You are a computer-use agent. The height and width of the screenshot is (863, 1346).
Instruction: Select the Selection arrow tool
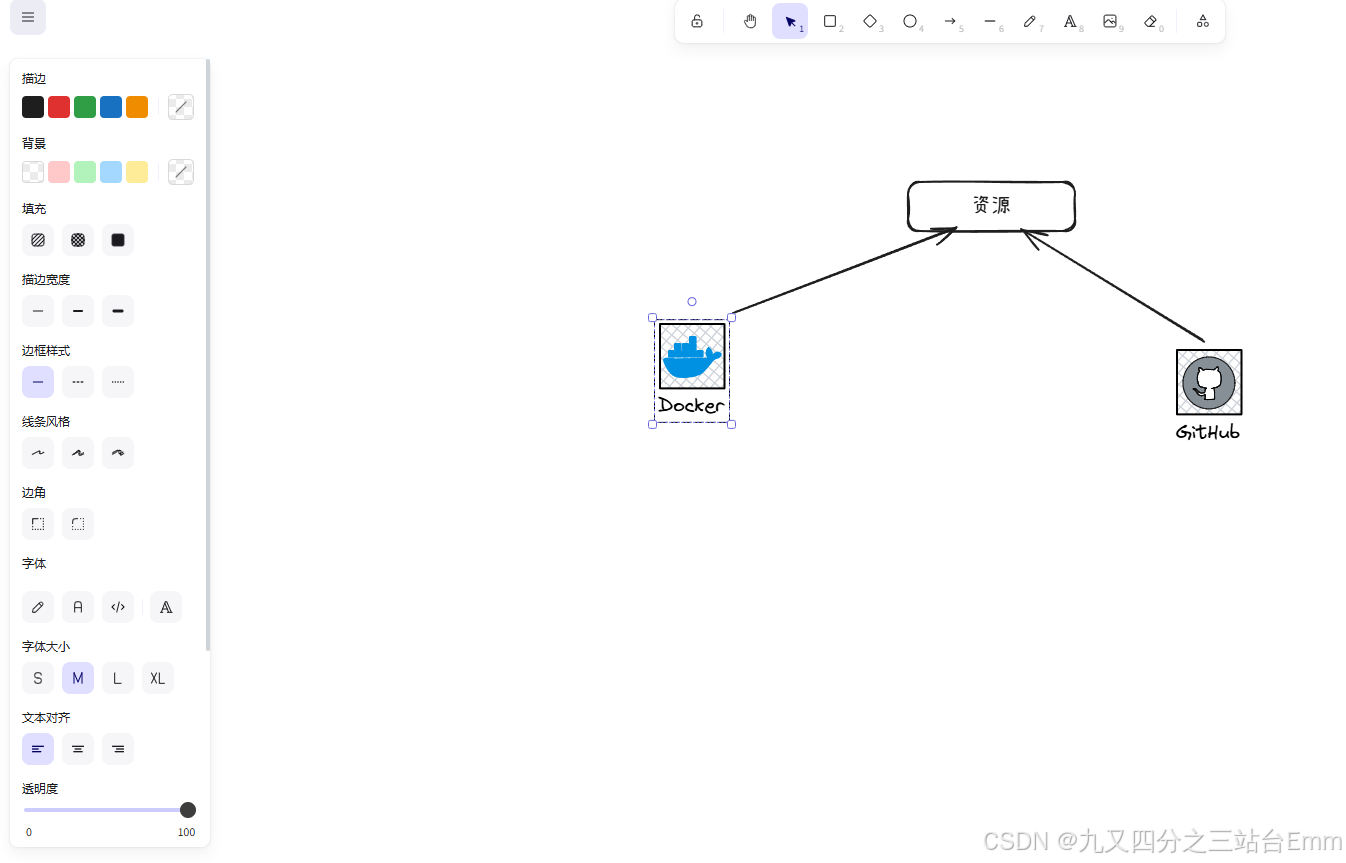tap(790, 21)
